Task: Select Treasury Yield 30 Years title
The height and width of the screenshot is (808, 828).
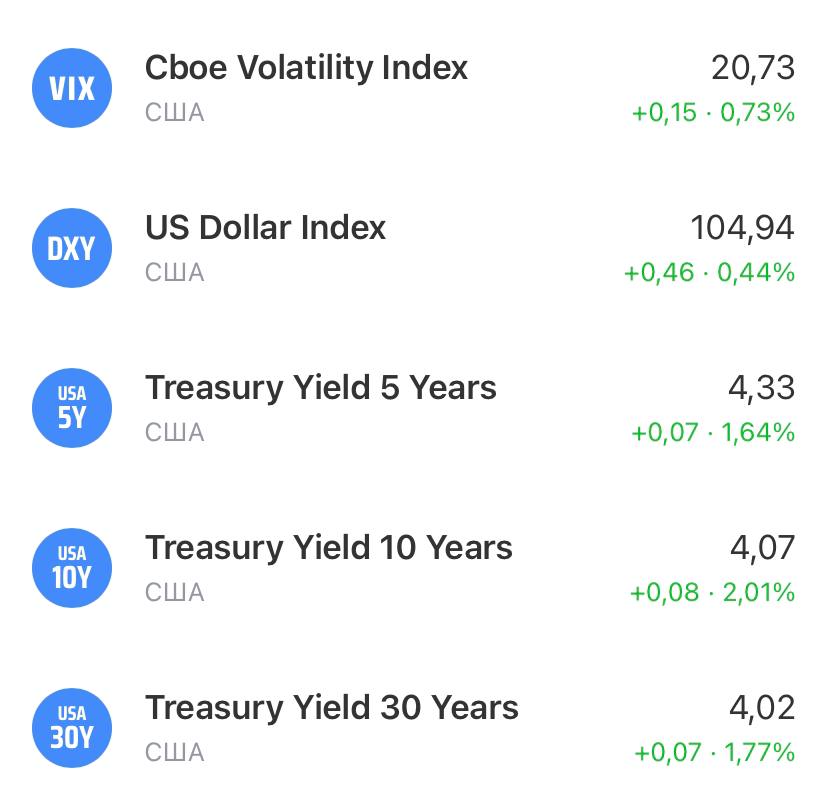Action: coord(331,708)
